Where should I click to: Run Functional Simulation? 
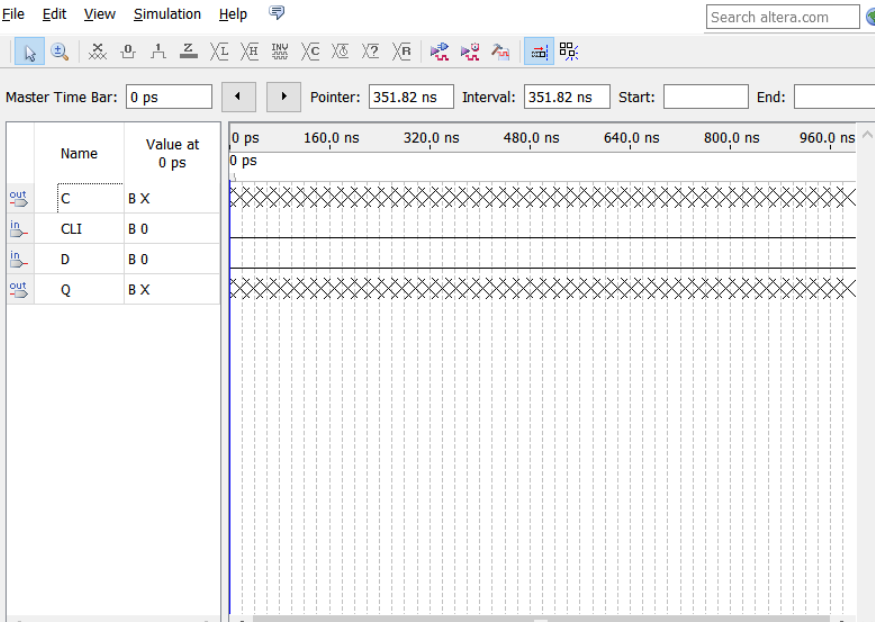click(x=440, y=52)
